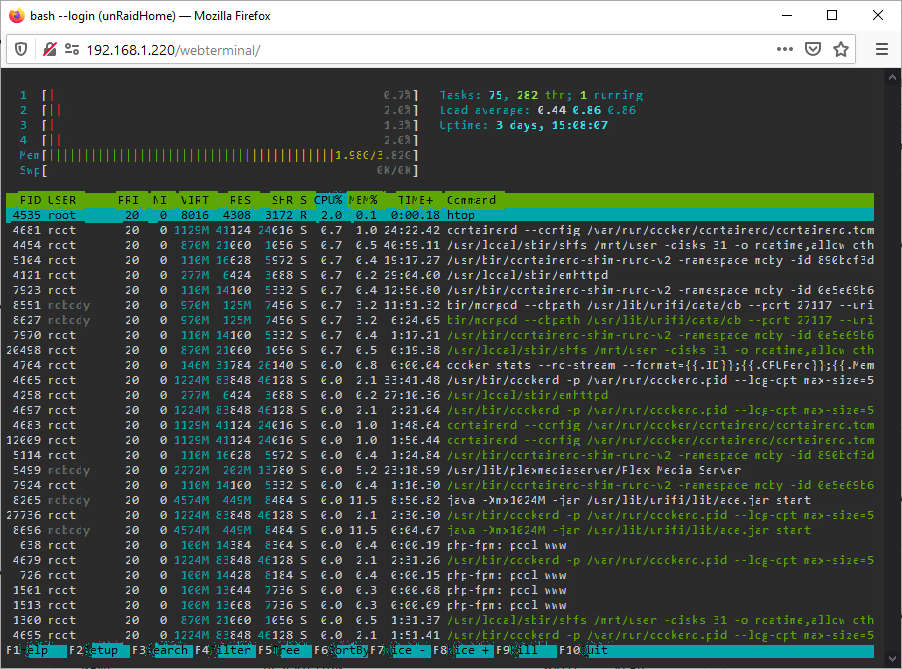This screenshot has width=902, height=669.
Task: Open the page actions three-dot menu
Action: click(785, 49)
